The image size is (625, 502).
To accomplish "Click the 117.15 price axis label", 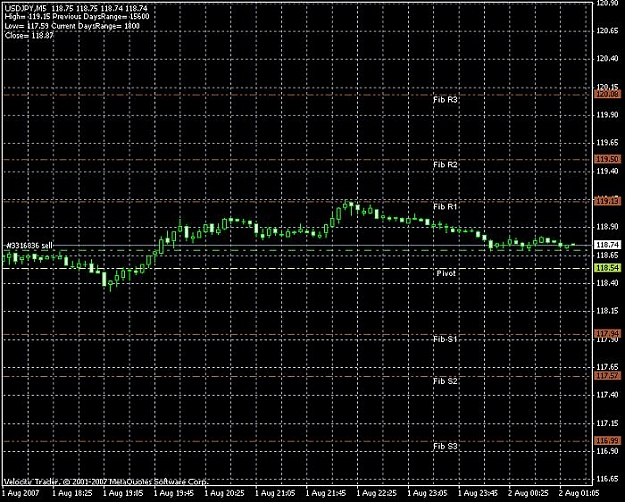I will coord(607,423).
